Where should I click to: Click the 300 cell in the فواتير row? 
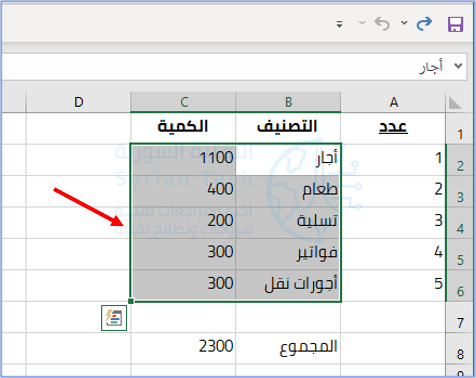point(183,254)
